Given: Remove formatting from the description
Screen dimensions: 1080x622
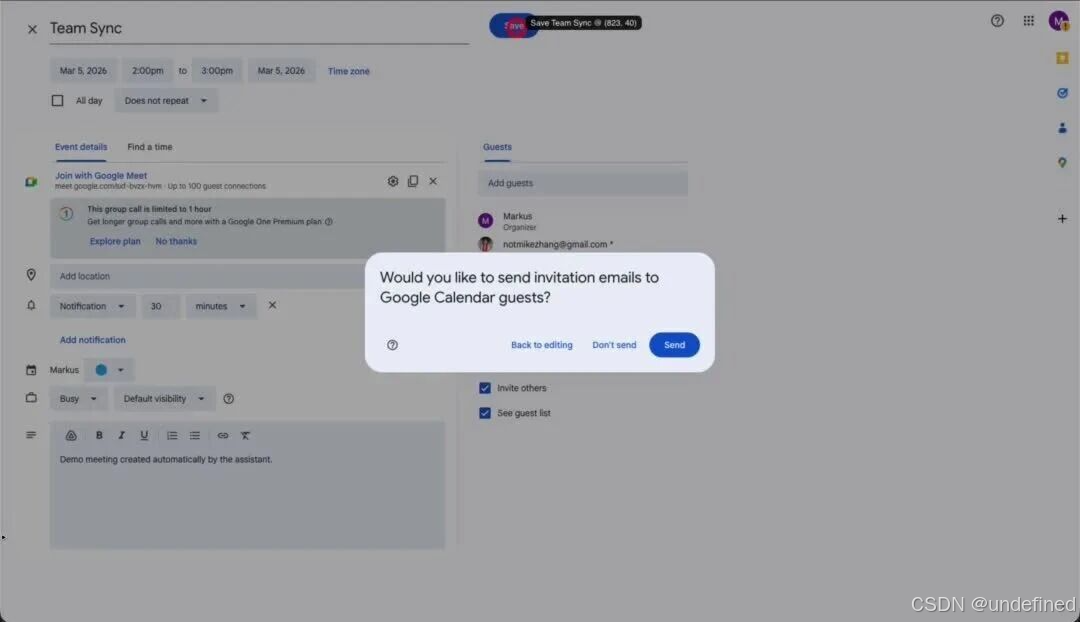Looking at the screenshot, I should pyautogui.click(x=245, y=435).
